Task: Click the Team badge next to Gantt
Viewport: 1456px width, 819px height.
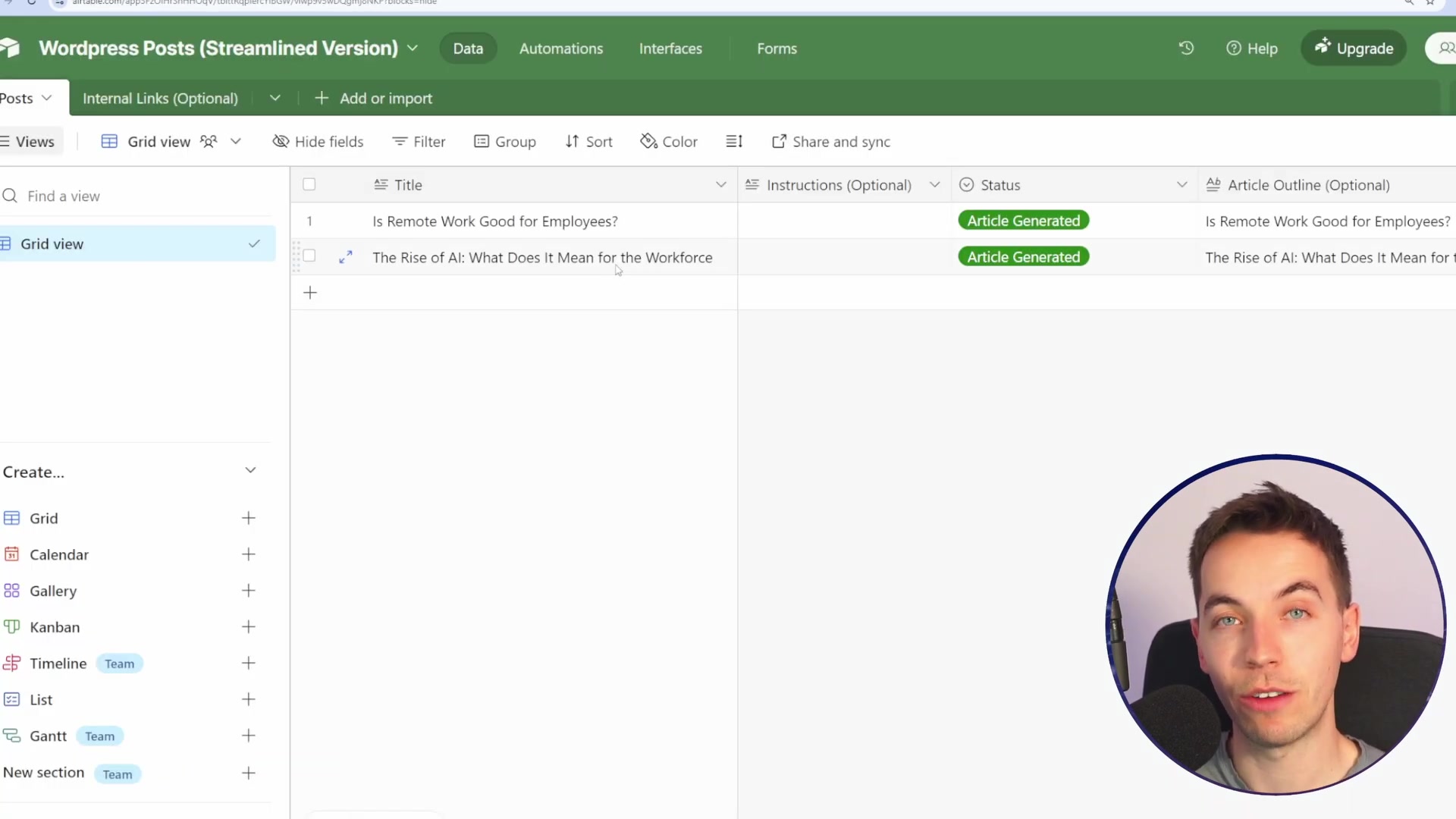Action: coord(99,737)
